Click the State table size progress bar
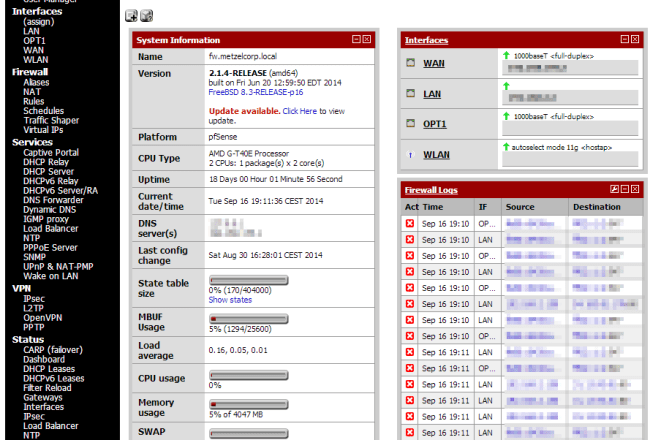Viewport: 660px width, 440px height. click(x=249, y=280)
